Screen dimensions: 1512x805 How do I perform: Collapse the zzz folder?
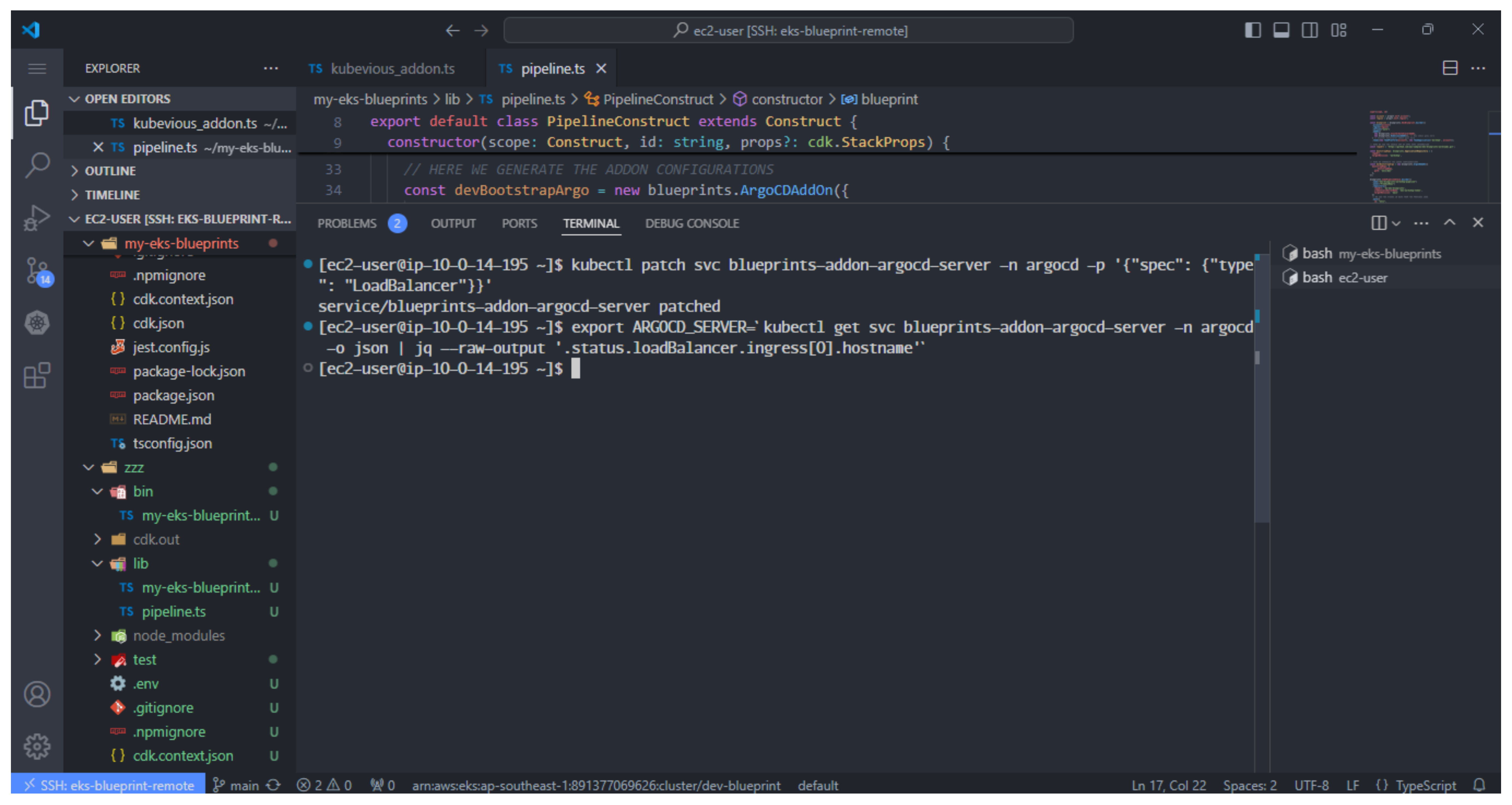89,468
